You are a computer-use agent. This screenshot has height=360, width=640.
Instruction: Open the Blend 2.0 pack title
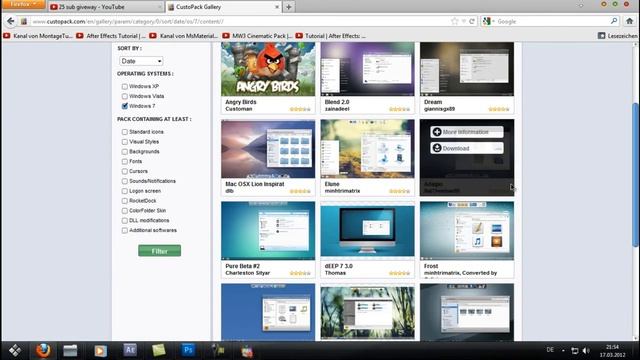[x=337, y=102]
